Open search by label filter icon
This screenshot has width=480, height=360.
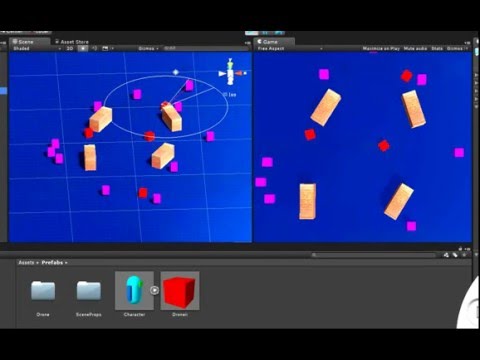[x=455, y=255]
